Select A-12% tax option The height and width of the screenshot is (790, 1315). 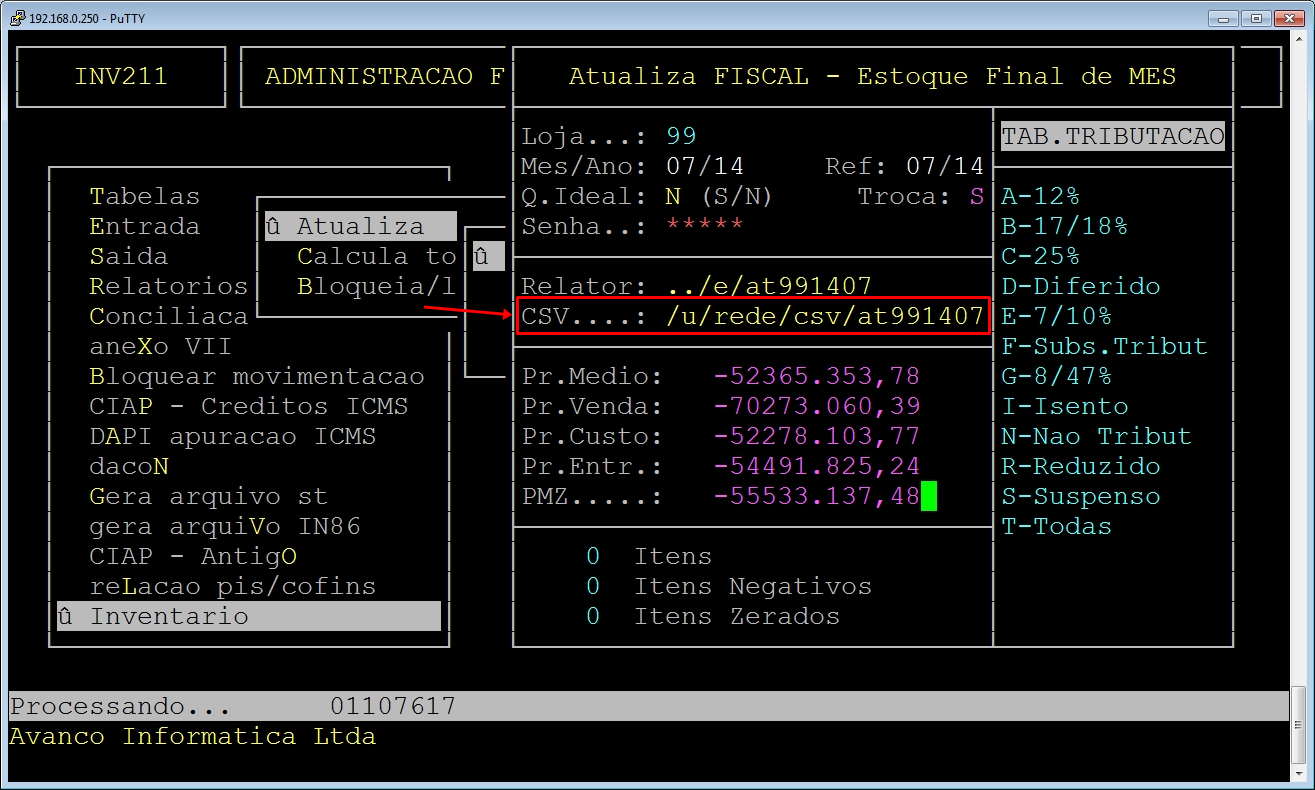[x=1041, y=196]
